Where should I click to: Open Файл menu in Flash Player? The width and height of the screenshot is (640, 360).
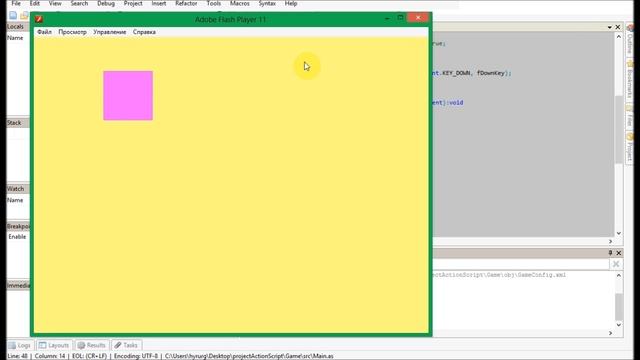pos(44,32)
